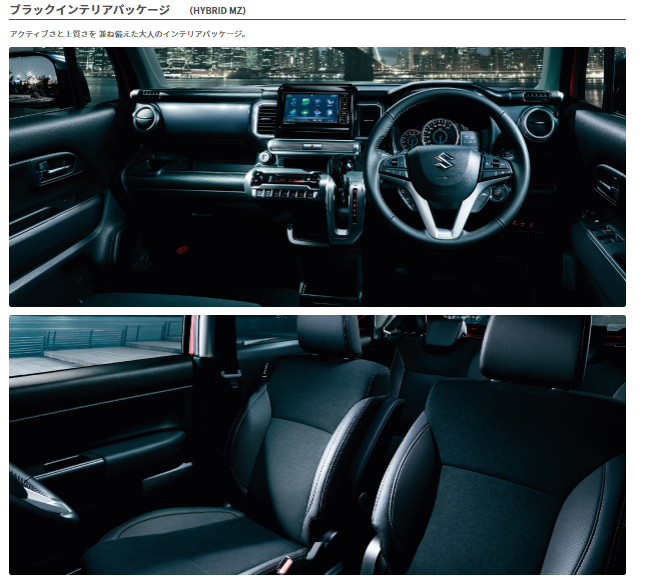Click the (HYBRID MZ) grade label
This screenshot has width=647, height=579.
(x=217, y=11)
